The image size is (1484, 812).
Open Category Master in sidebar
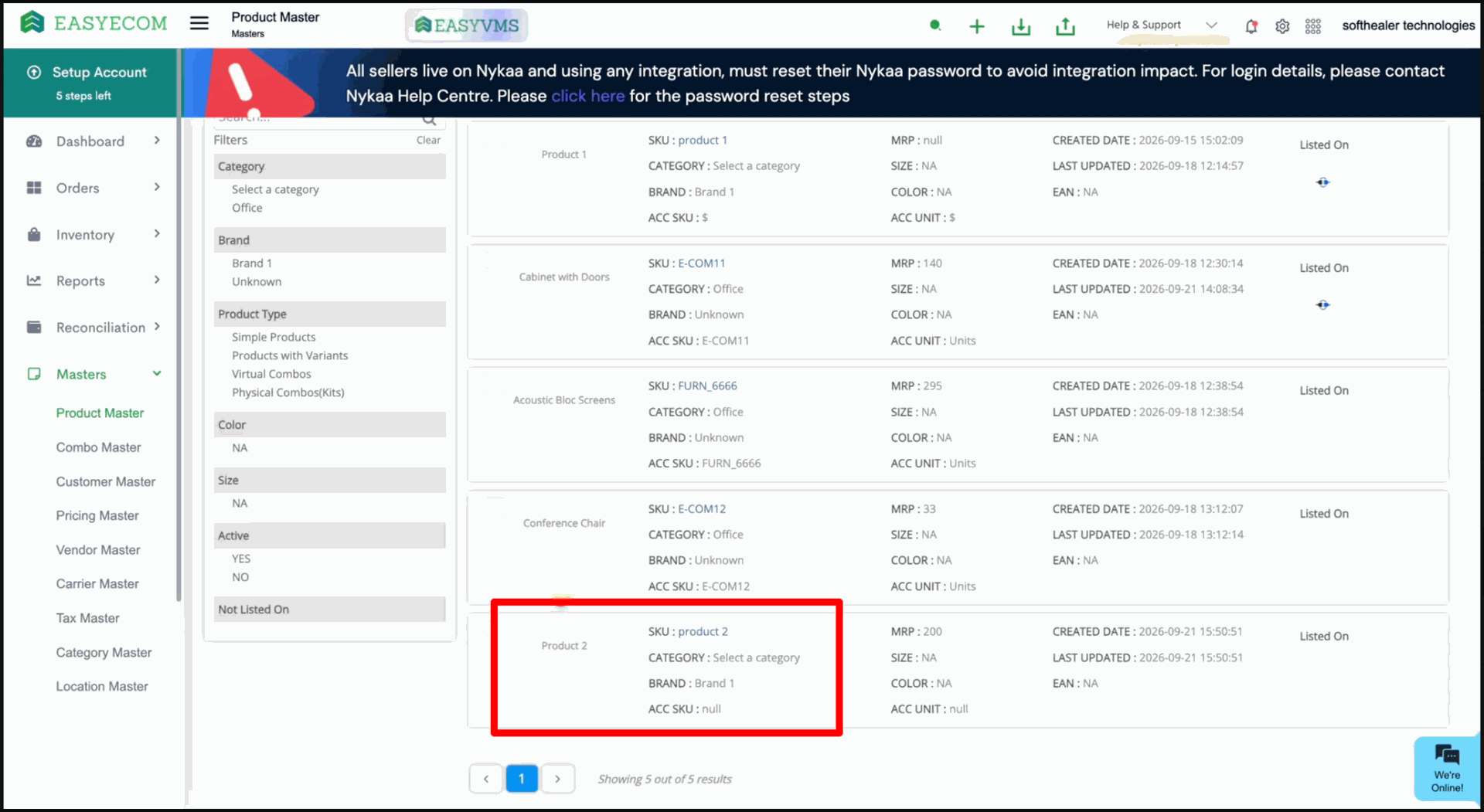(104, 653)
